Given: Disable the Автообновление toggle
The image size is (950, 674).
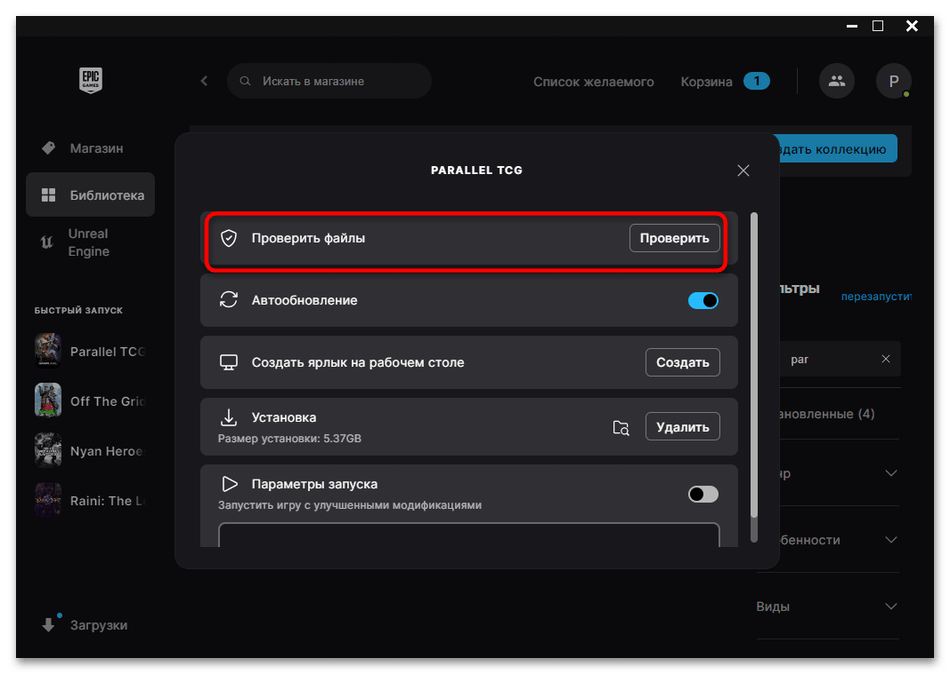Looking at the screenshot, I should [x=703, y=301].
